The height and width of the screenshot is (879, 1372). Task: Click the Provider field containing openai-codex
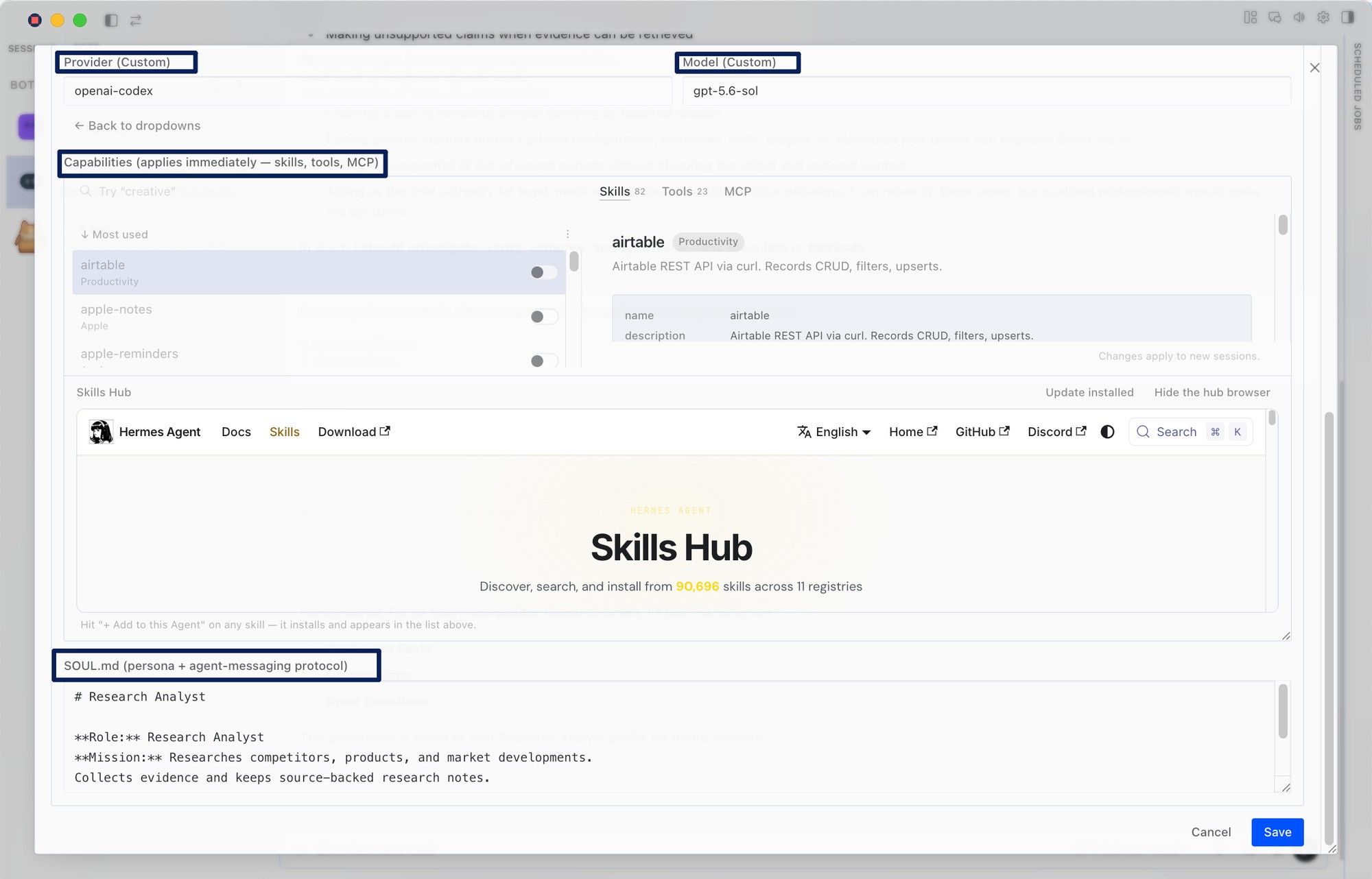click(x=368, y=91)
